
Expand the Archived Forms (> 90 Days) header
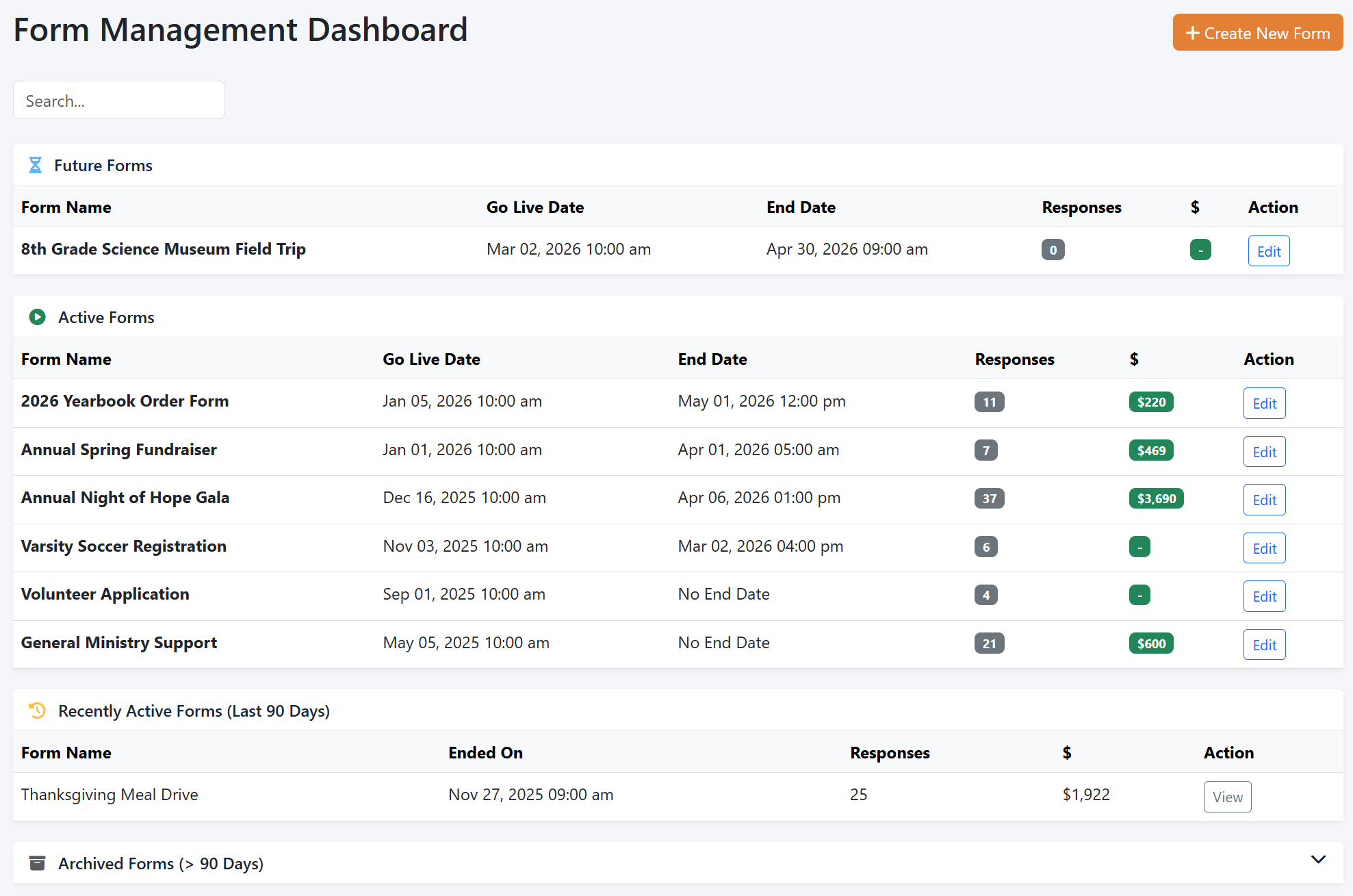pos(161,863)
